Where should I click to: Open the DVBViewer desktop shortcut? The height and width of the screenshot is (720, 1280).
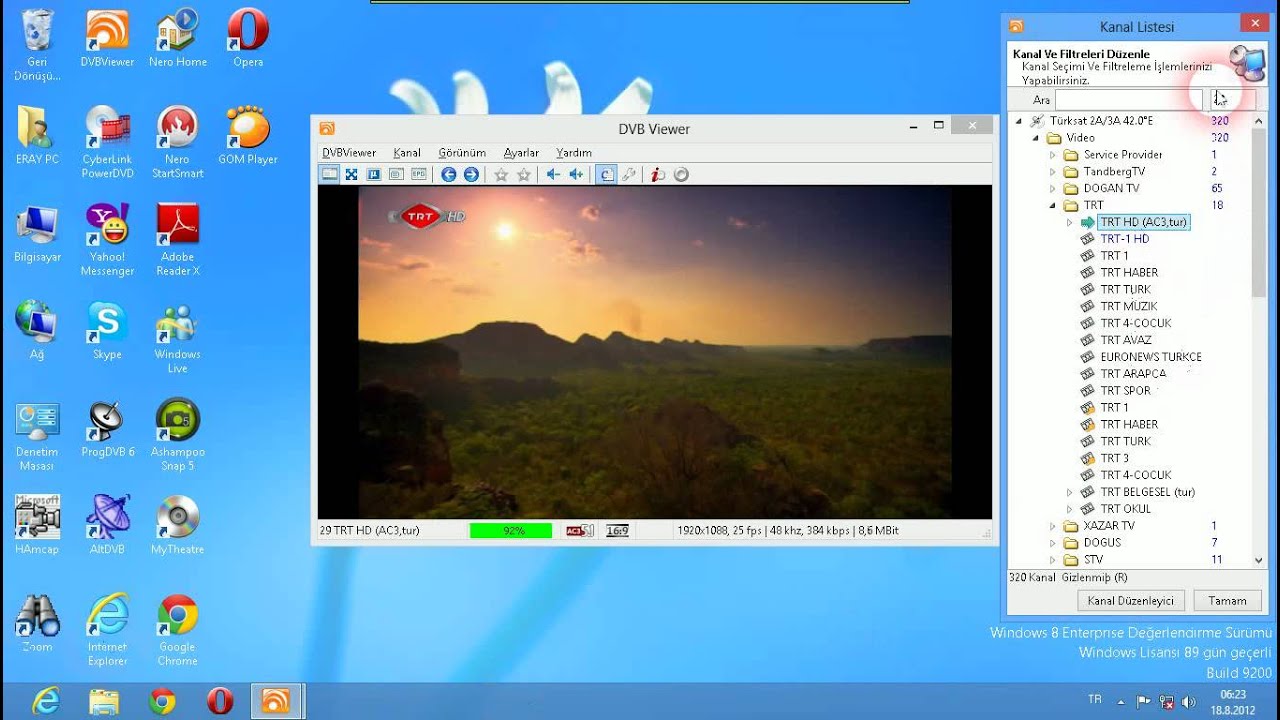coord(107,39)
